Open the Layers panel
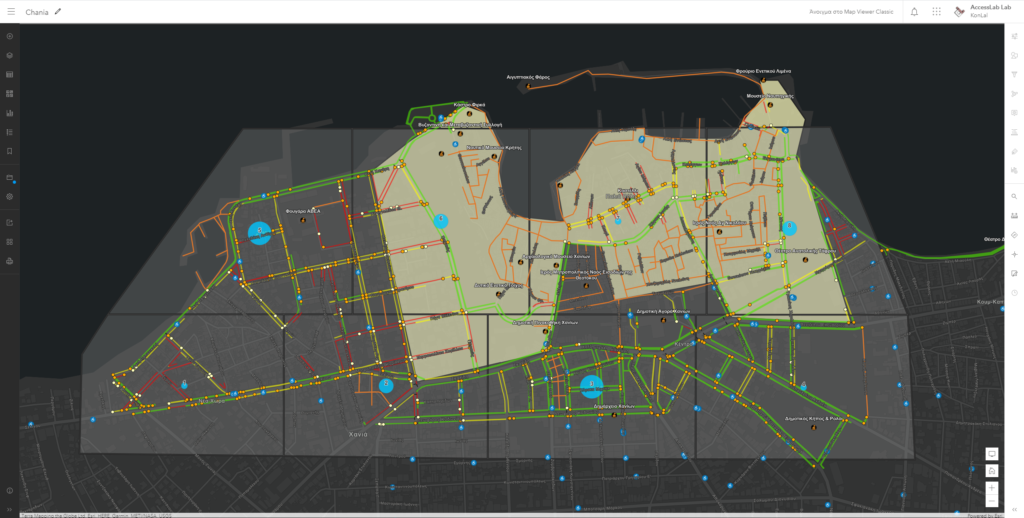 tap(10, 55)
